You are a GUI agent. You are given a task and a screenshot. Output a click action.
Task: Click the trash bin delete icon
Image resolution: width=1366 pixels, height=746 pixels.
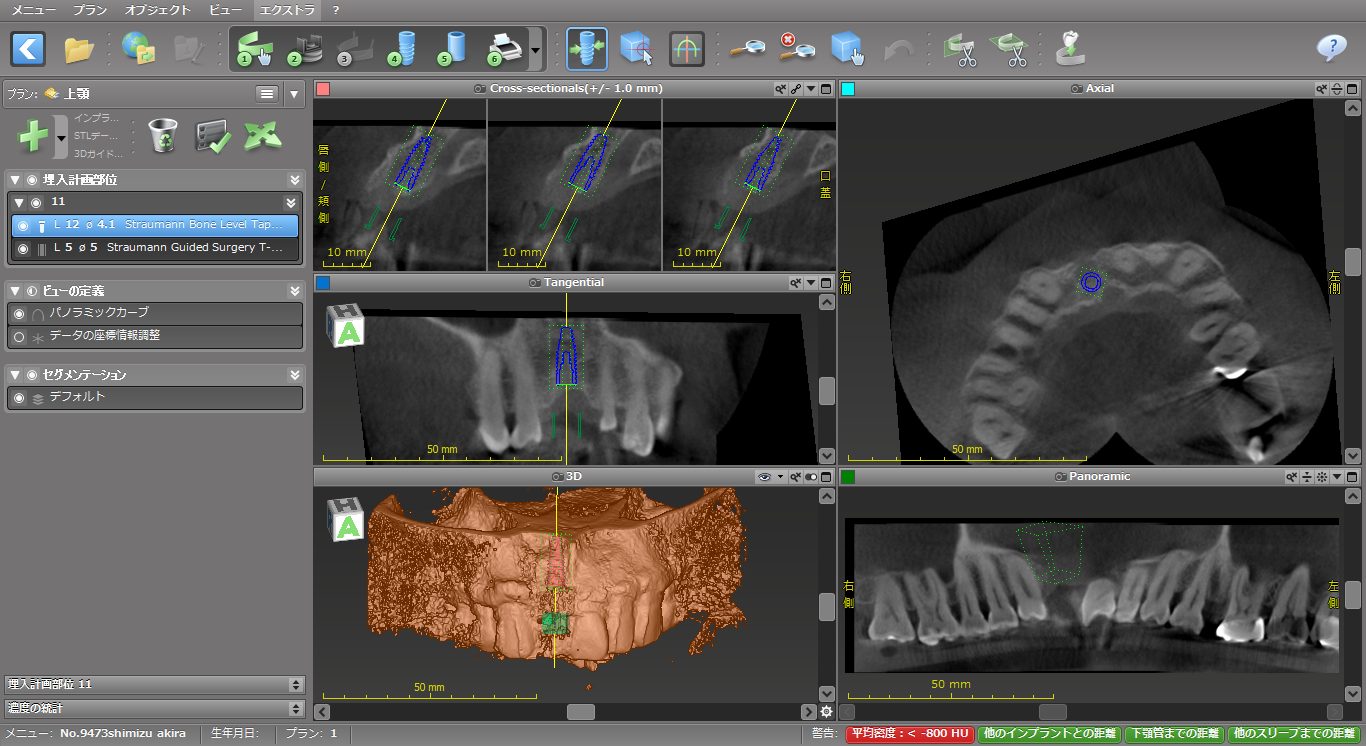click(x=162, y=135)
